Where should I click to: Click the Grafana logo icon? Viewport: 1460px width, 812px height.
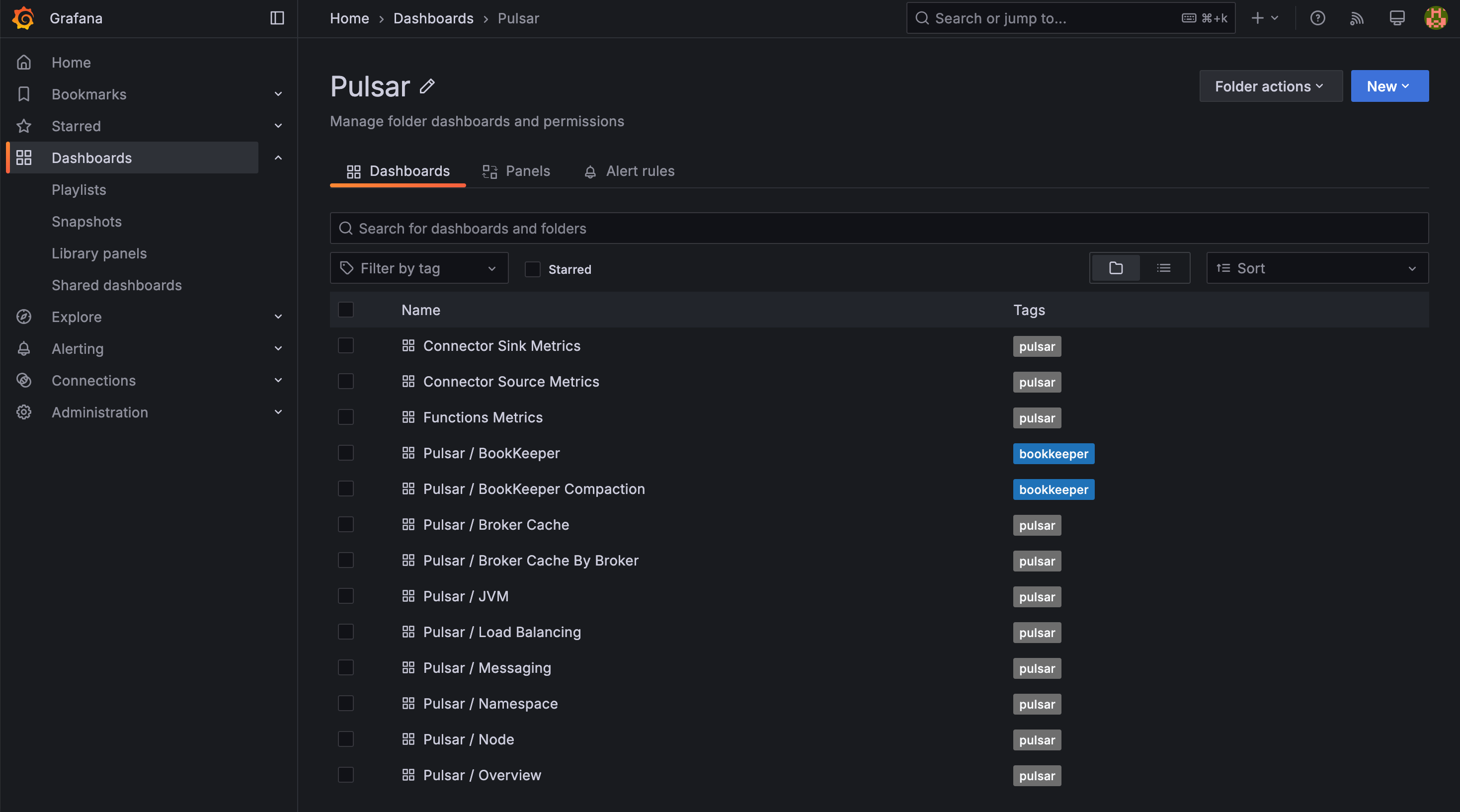(23, 18)
